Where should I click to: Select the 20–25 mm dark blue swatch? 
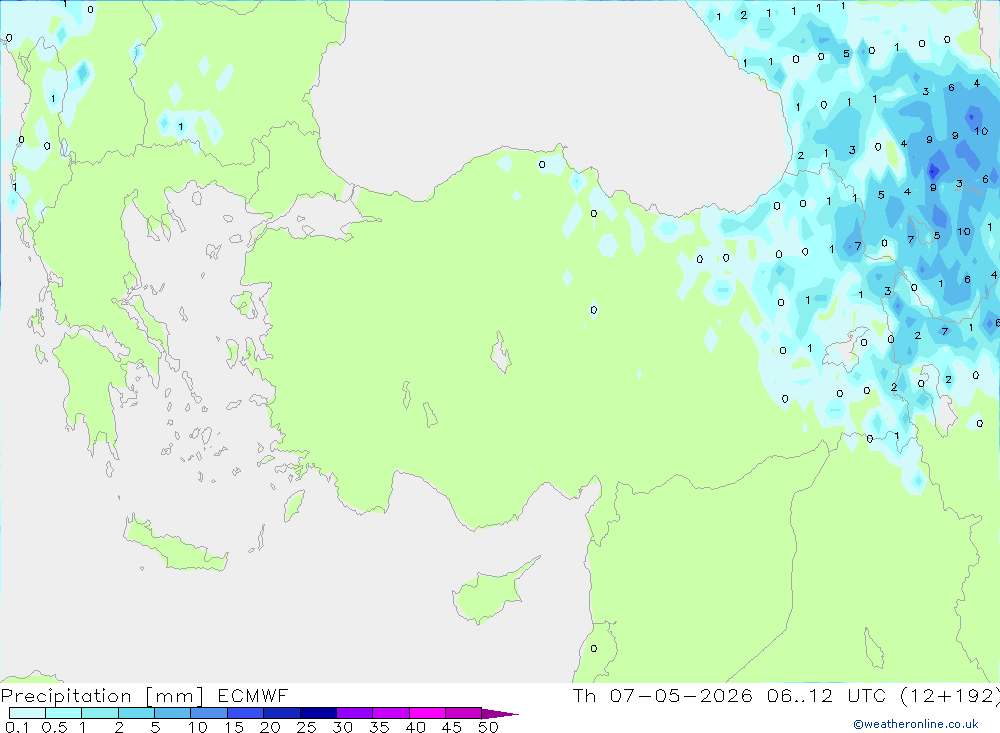pos(282,713)
